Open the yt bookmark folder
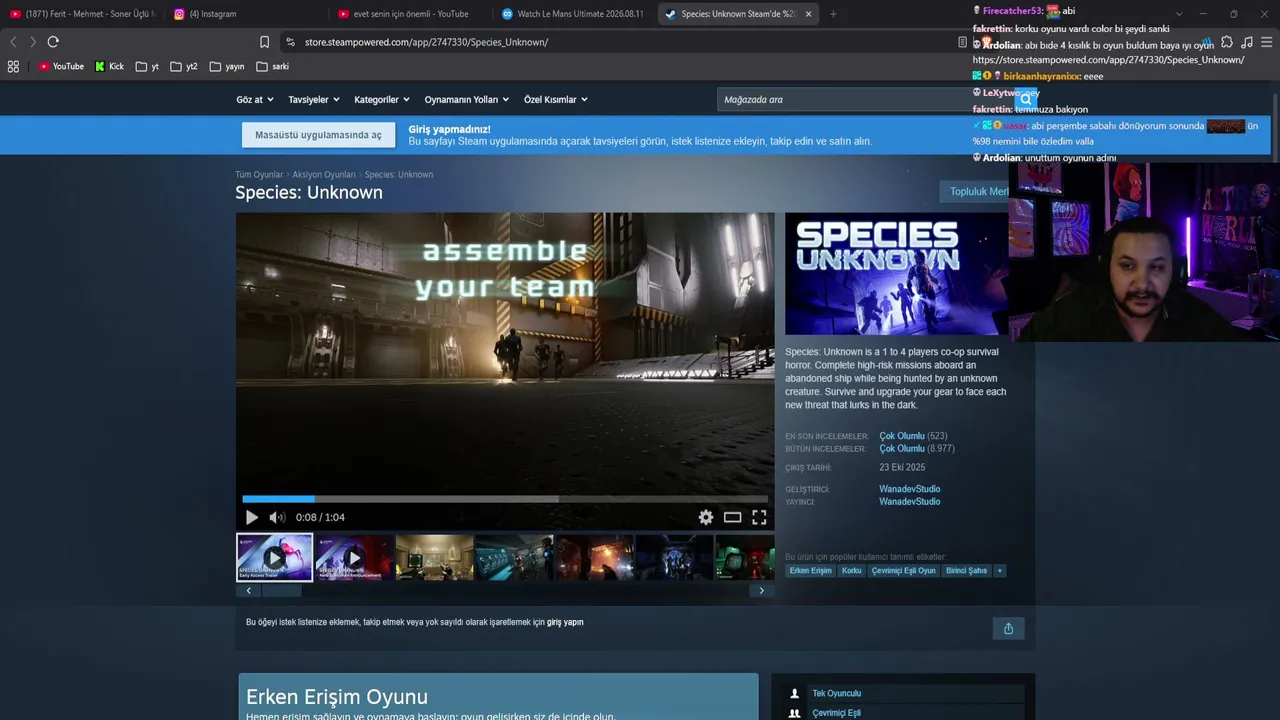 [x=147, y=67]
